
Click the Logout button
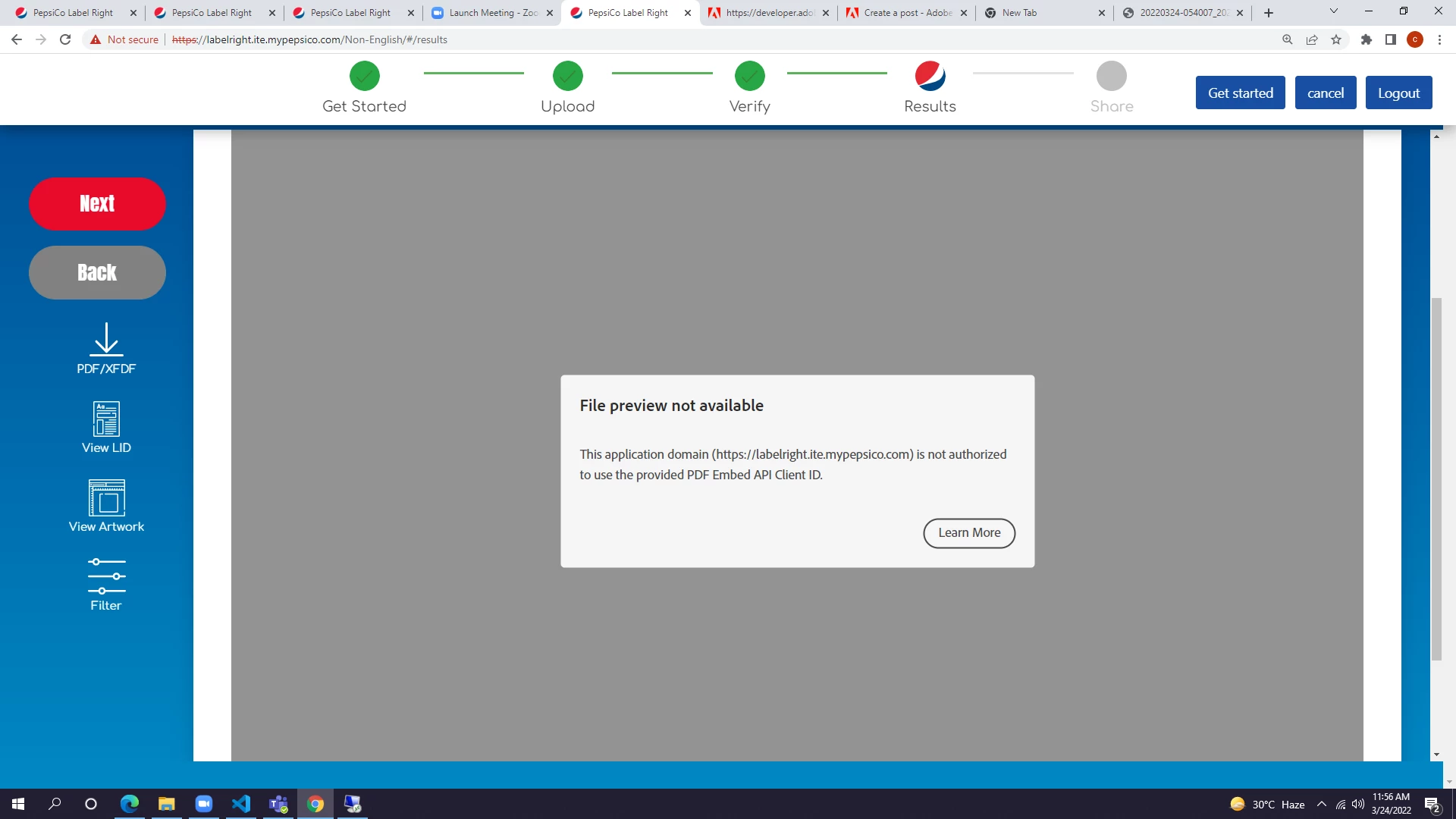tap(1398, 93)
